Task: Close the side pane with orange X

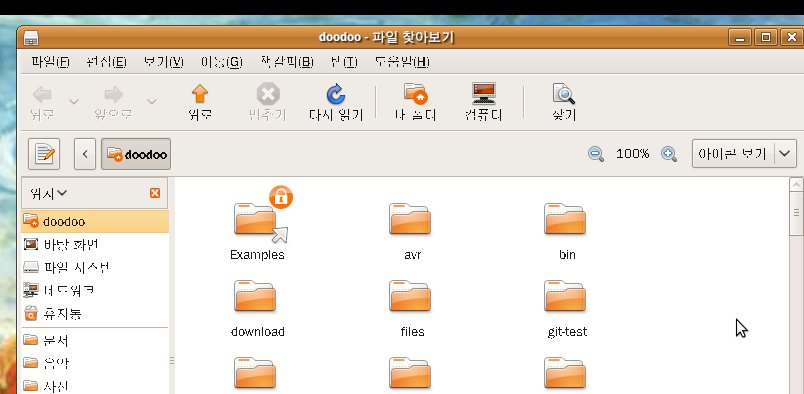Action: point(155,193)
